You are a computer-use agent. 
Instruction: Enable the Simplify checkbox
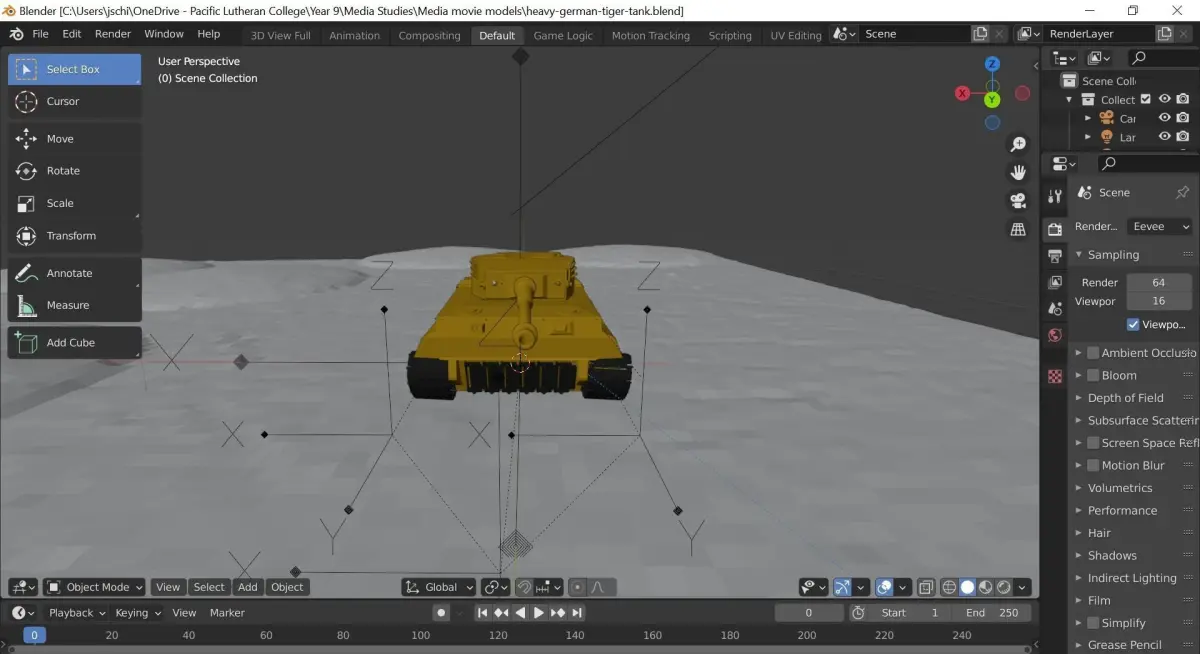pyautogui.click(x=1093, y=623)
